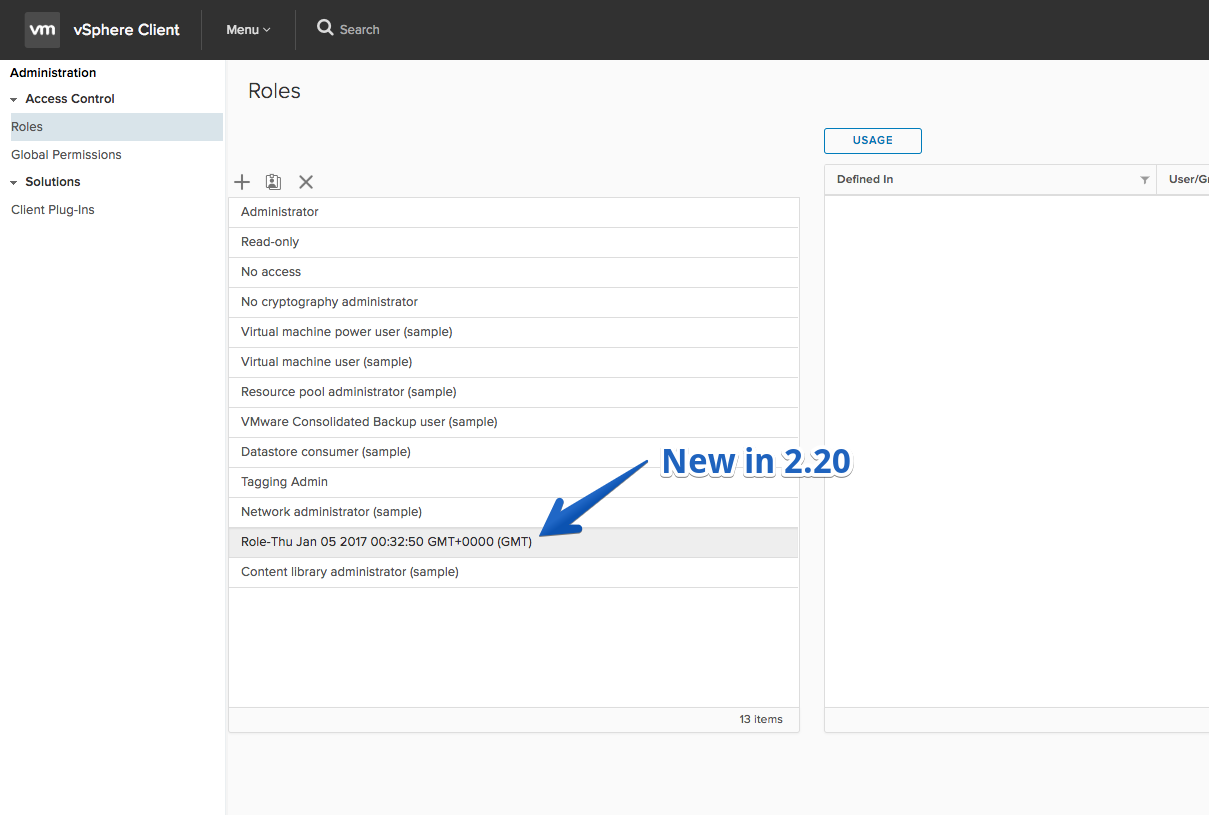
Task: Click the Search input field
Action: [x=360, y=30]
